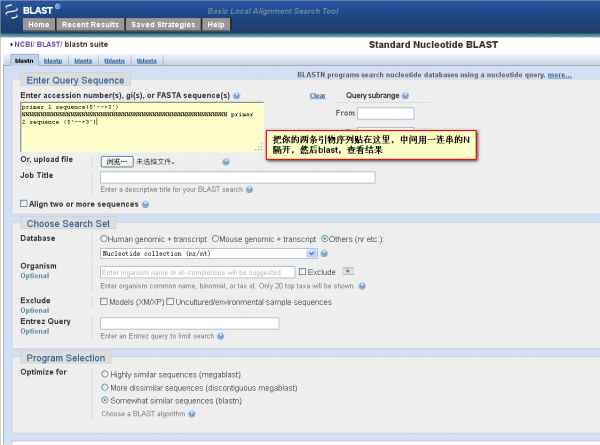Switch to the blastp tab
Screen dimensions: 600x445
tap(53, 61)
